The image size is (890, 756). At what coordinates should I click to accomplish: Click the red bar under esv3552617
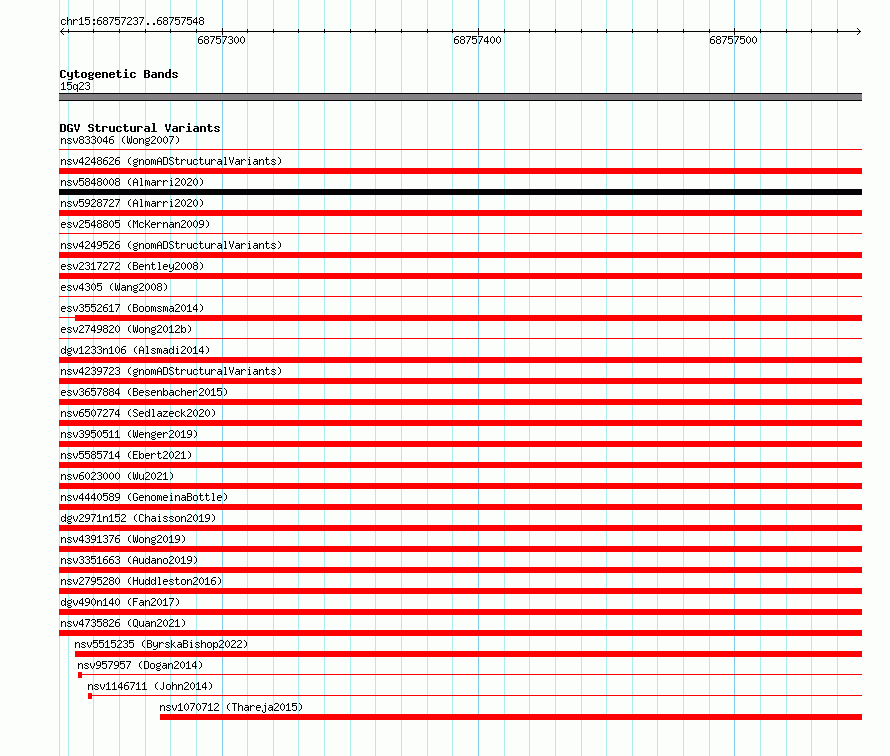[468, 318]
